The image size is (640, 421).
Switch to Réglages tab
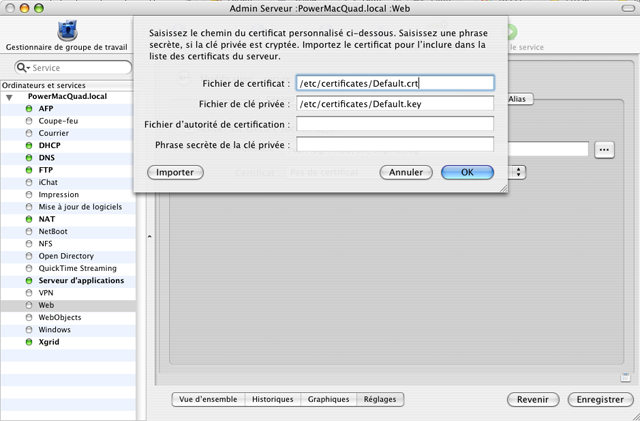tap(380, 399)
